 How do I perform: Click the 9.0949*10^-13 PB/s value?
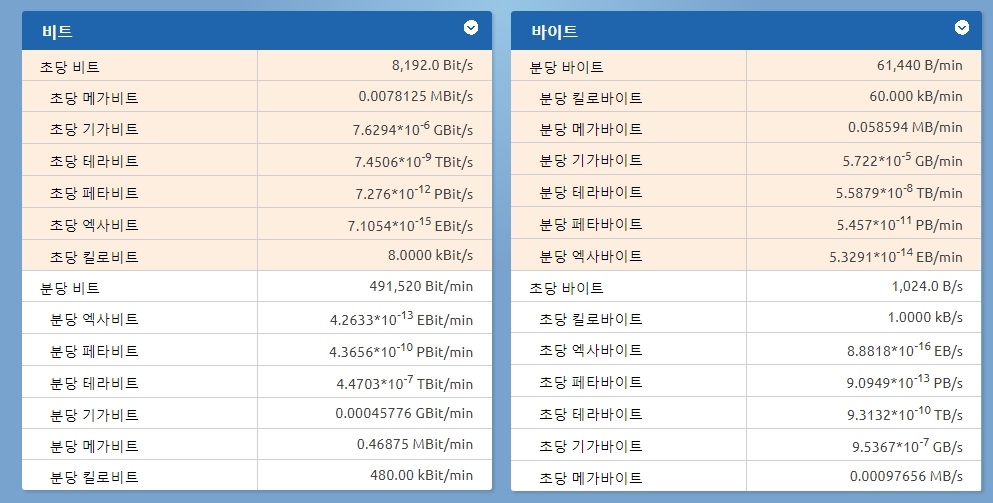click(x=906, y=382)
